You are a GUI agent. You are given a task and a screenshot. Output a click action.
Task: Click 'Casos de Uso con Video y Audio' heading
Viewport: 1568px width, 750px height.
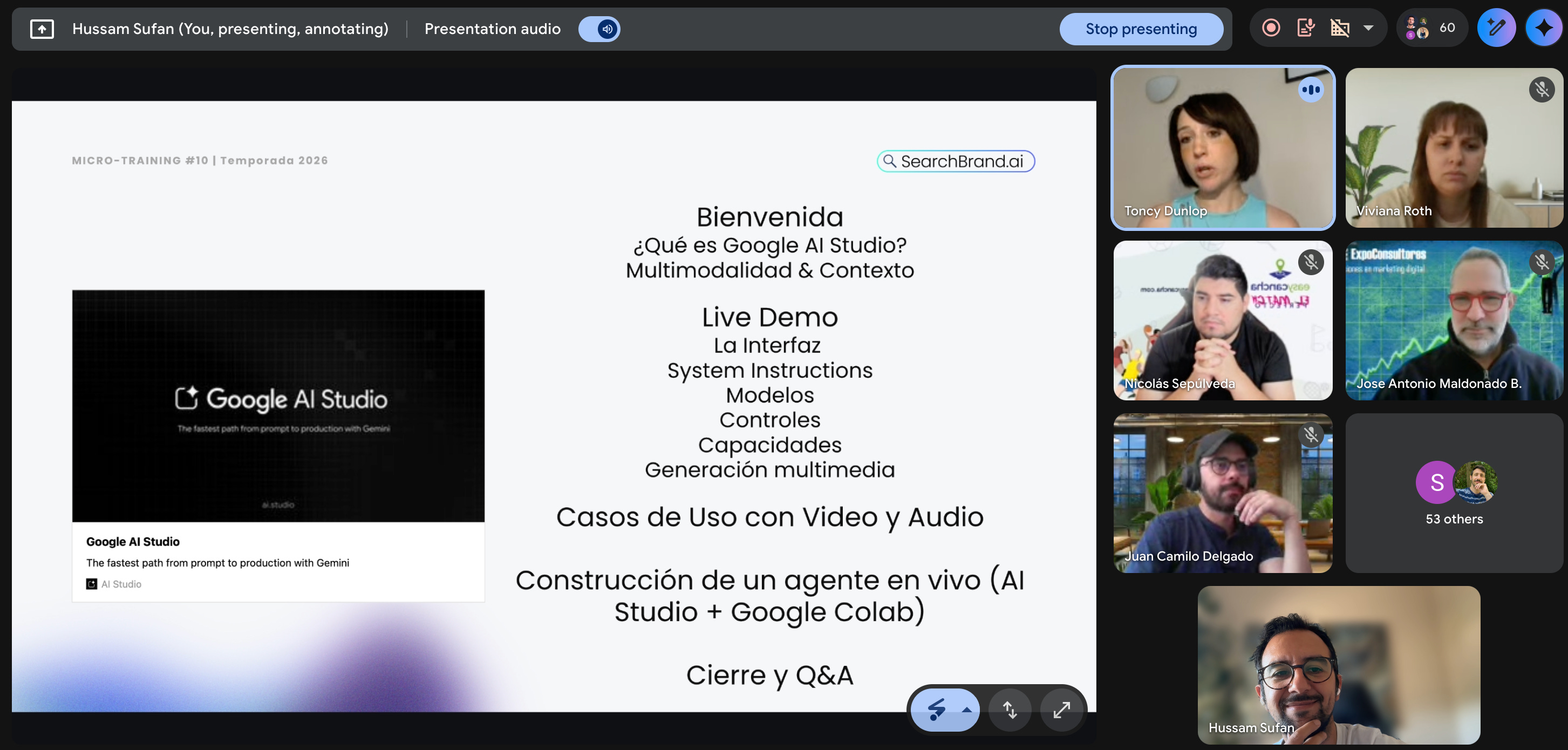pyautogui.click(x=769, y=517)
